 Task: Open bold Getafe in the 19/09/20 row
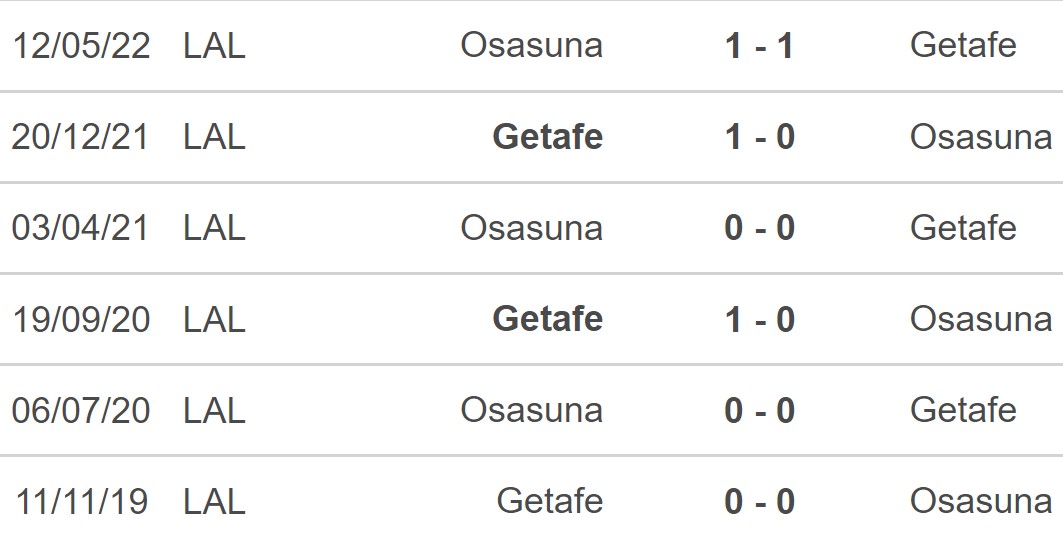(548, 319)
